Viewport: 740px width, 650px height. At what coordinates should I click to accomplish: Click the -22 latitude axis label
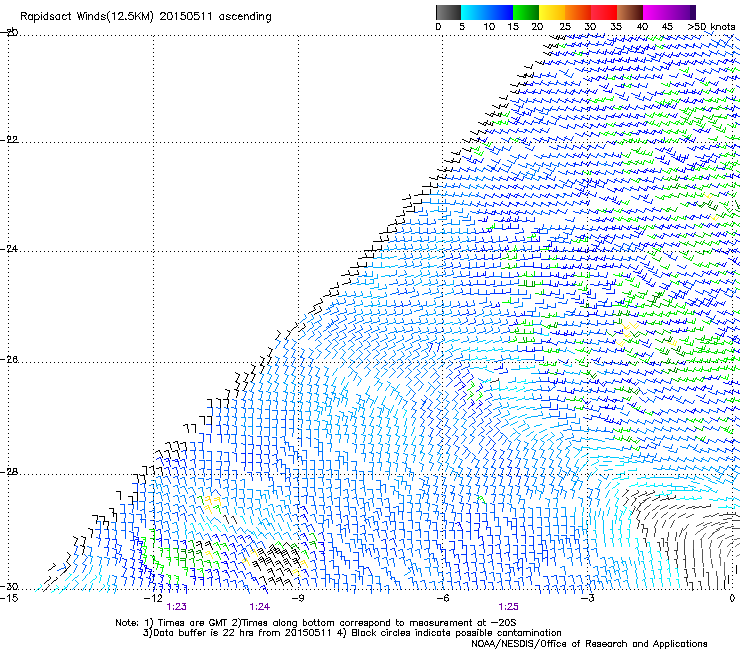coord(9,140)
